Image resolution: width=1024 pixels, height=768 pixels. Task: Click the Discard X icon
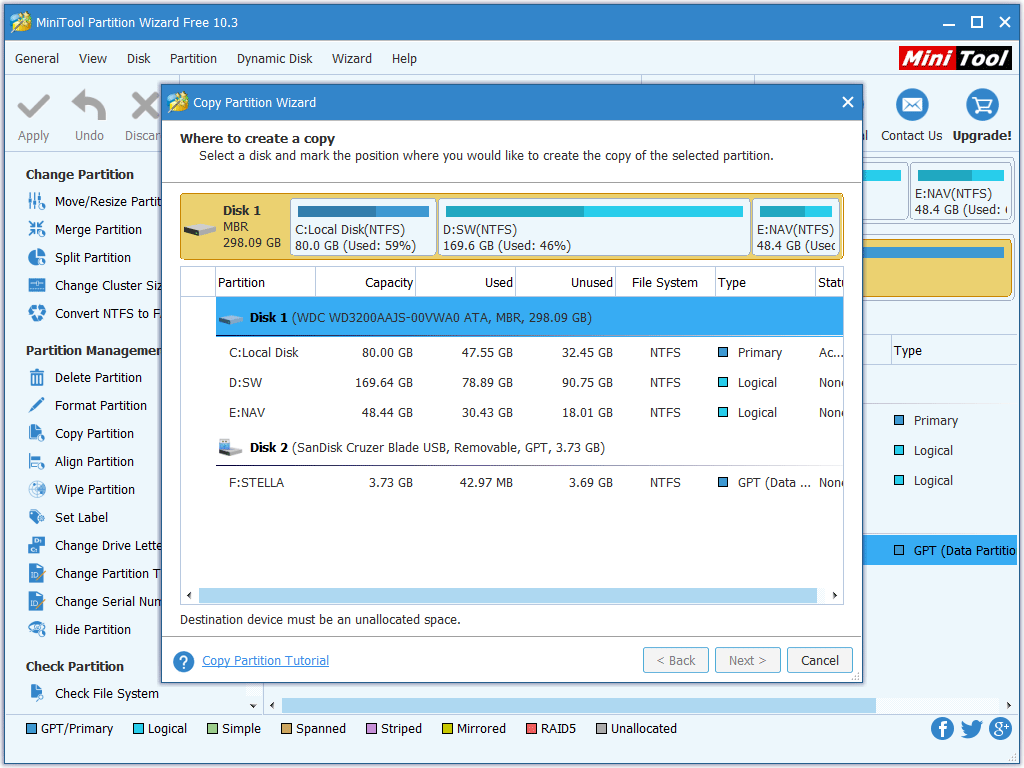click(145, 106)
